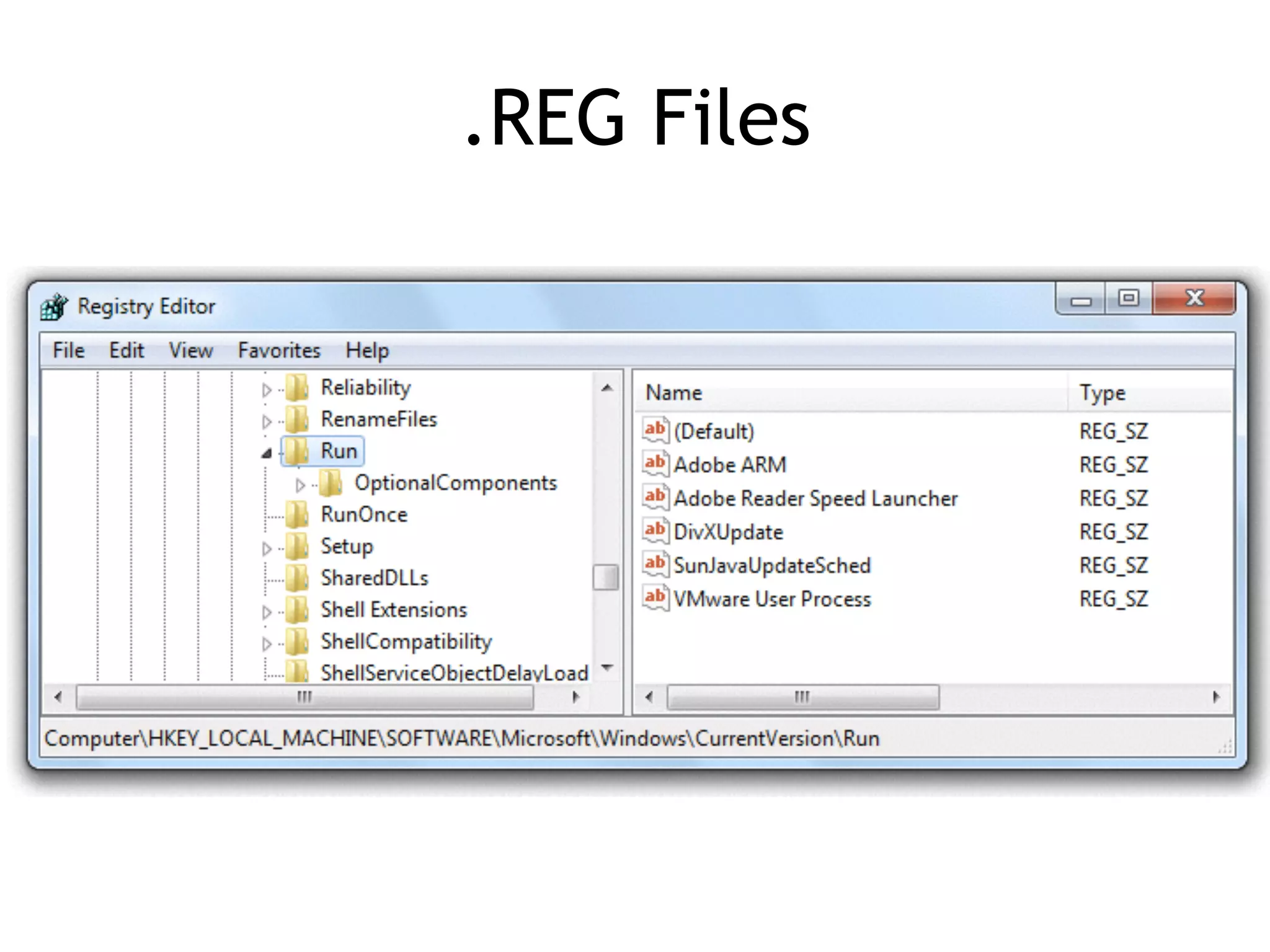
Task: Select the Reliability key label
Action: click(366, 388)
